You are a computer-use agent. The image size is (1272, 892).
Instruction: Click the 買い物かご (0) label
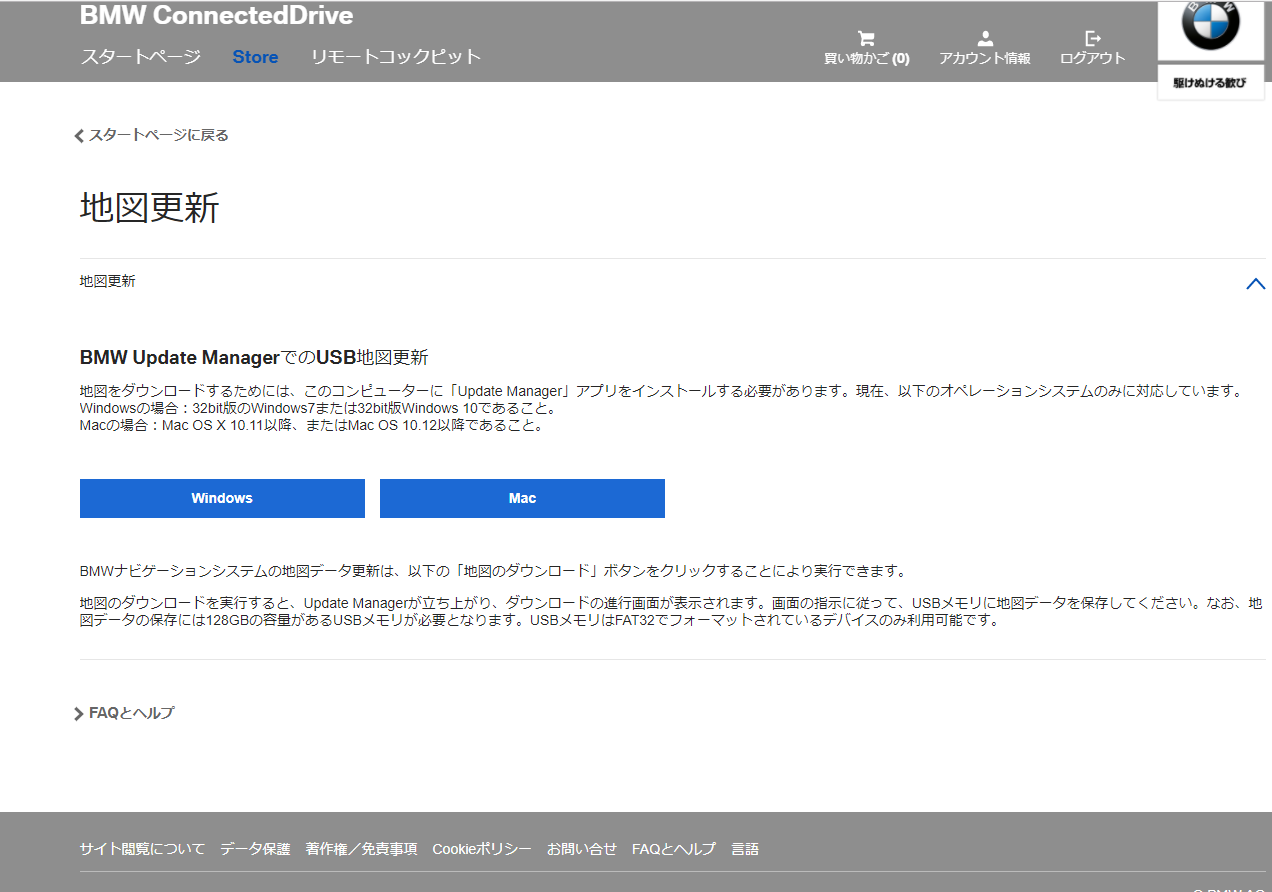pyautogui.click(x=867, y=59)
